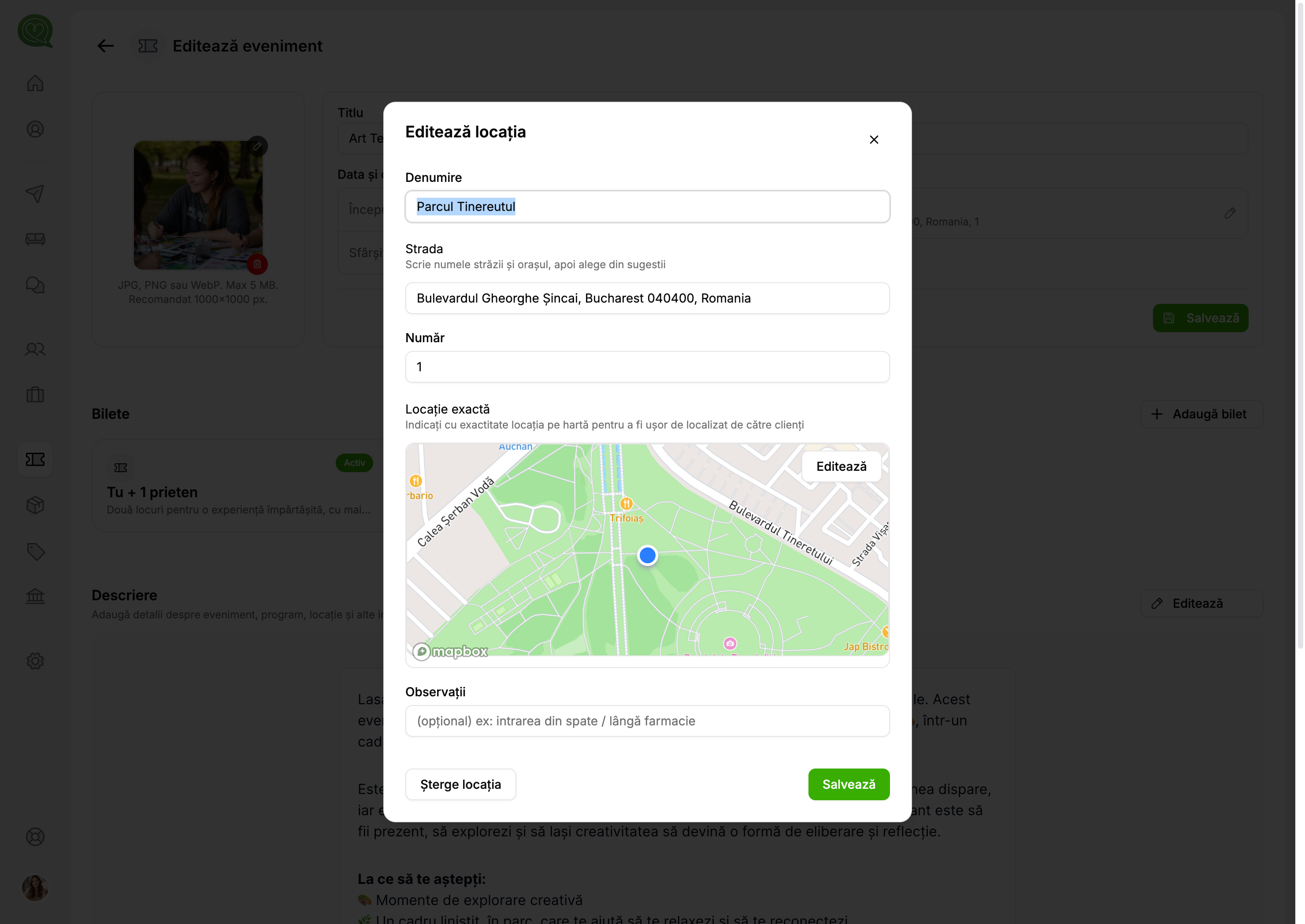Click the back arrow next to Editează eveniment
Screen dimensions: 1305x924
(x=105, y=46)
